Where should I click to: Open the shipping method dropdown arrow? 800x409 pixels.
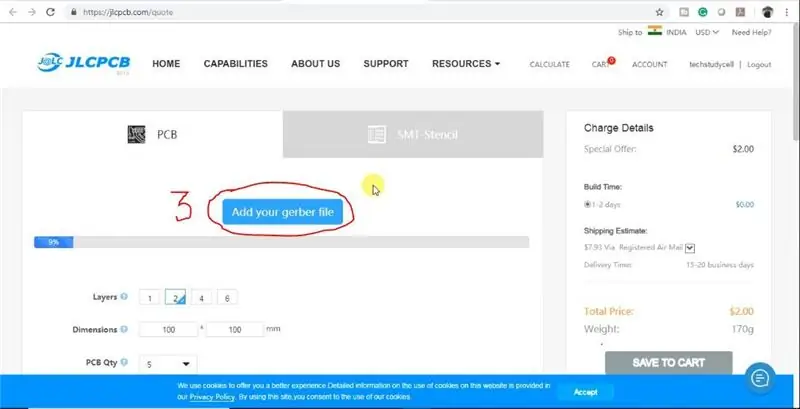tap(690, 248)
